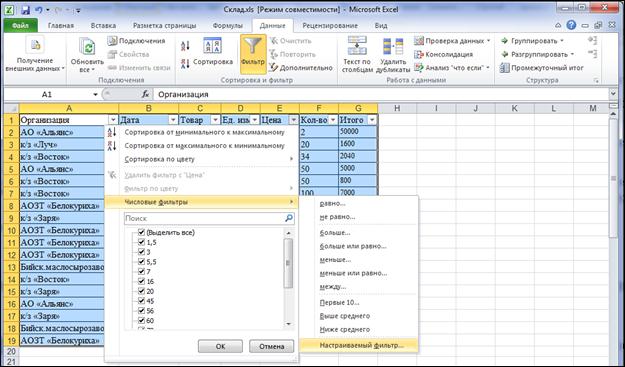
Task: Open the Итого column filter dropdown
Action: pos(372,120)
